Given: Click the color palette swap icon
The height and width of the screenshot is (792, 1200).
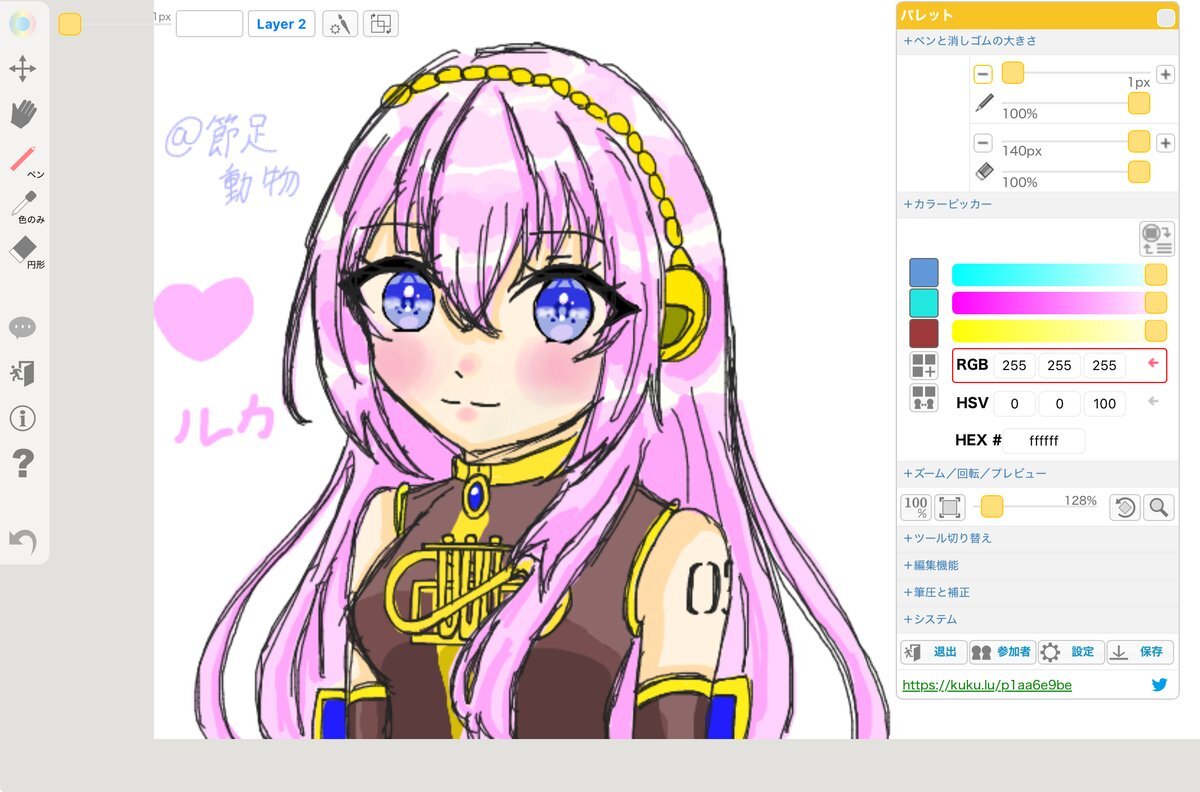Looking at the screenshot, I should 1156,239.
